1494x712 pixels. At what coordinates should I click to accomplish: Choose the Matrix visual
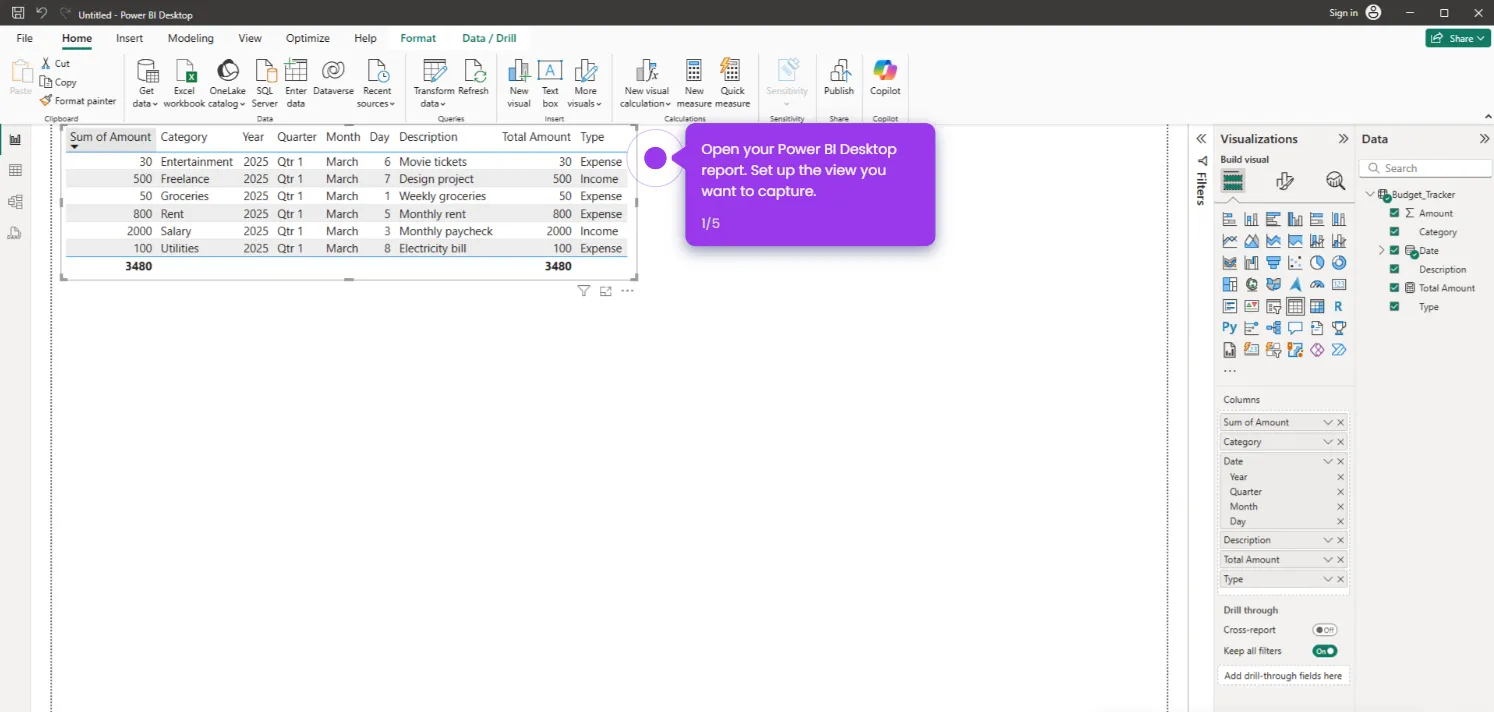coord(1317,307)
